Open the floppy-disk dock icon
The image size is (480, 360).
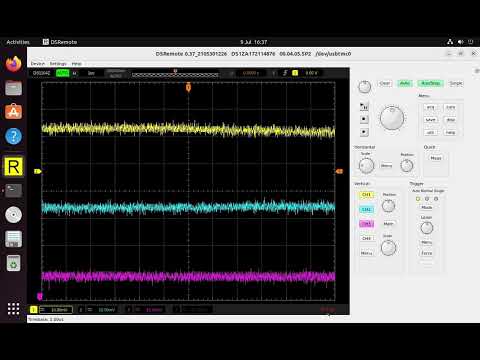click(x=13, y=239)
